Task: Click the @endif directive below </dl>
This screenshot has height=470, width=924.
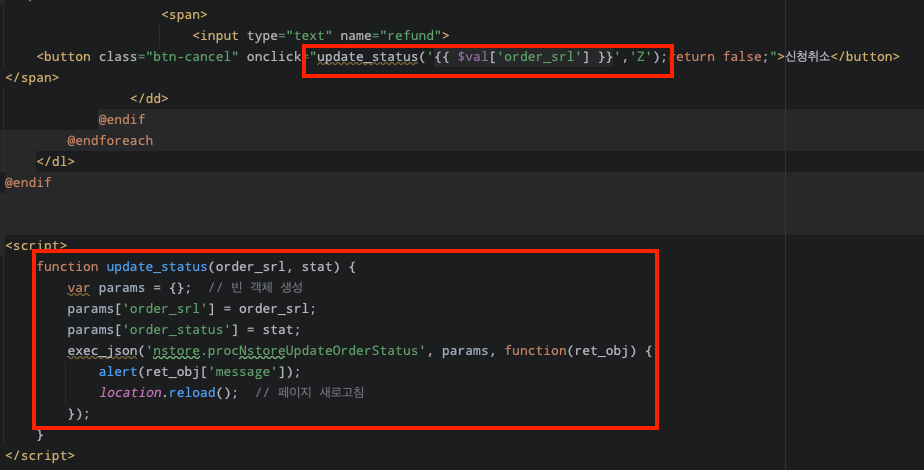Action: click(x=28, y=183)
